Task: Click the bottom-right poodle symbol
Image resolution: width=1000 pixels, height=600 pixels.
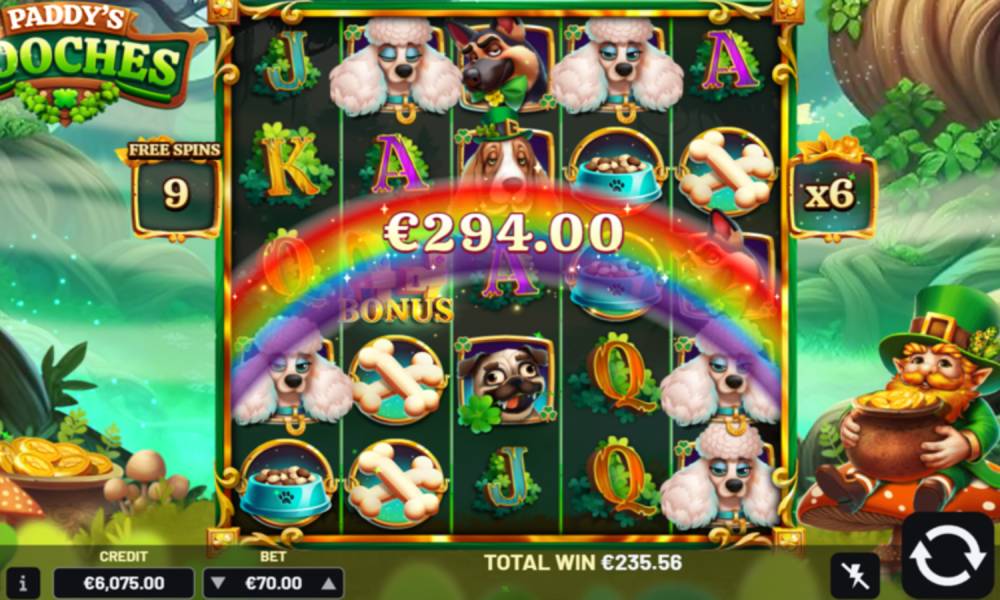Action: click(x=719, y=477)
